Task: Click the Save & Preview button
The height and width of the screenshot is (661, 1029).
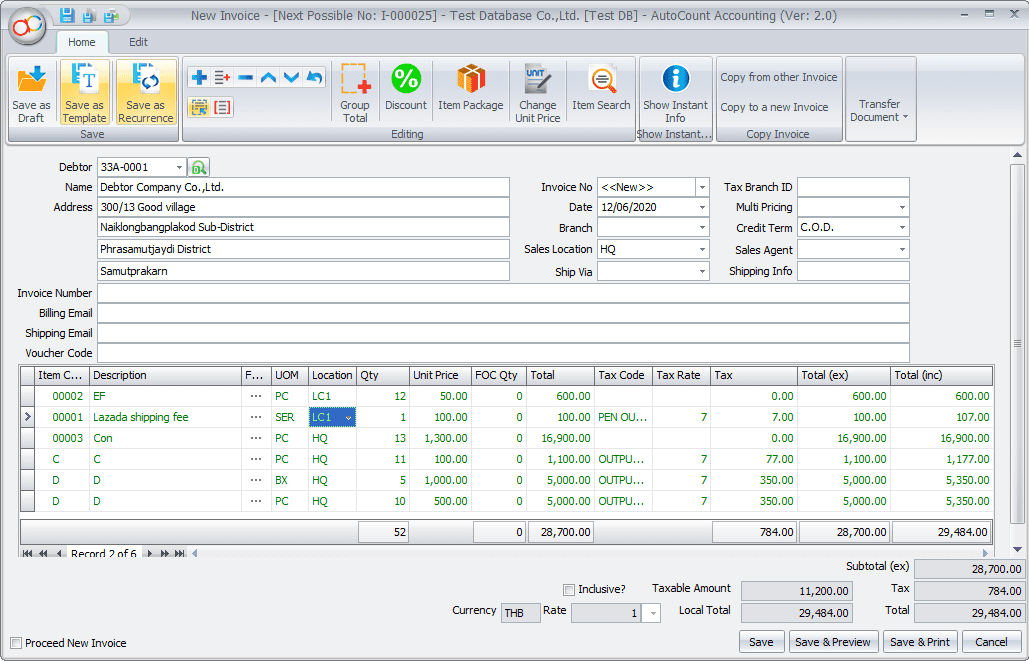Action: [832, 642]
